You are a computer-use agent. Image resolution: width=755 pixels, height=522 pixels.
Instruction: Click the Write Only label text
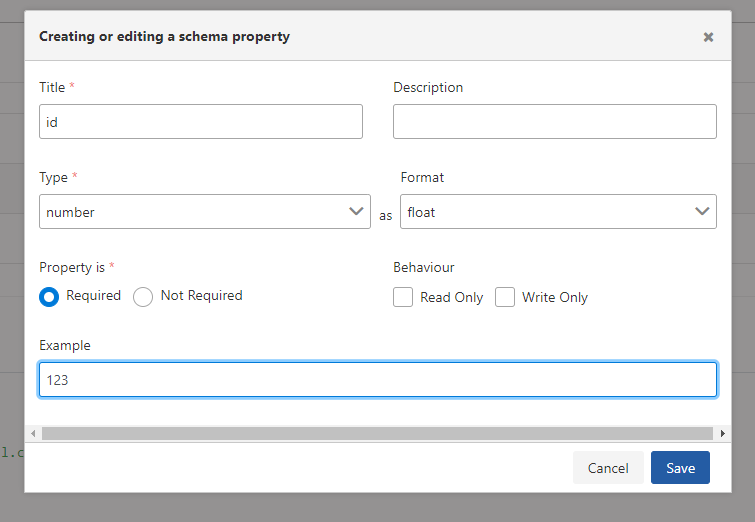pyautogui.click(x=555, y=297)
